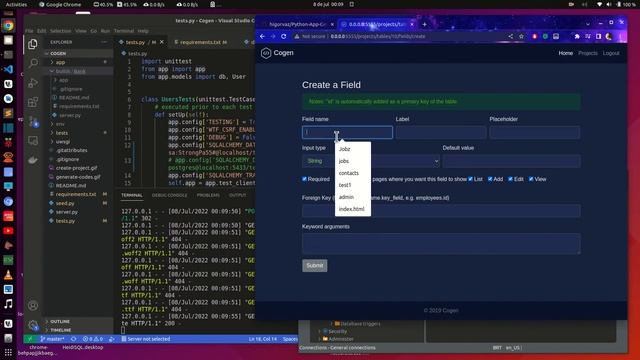Collapse the COGEN root folder section
This screenshot has width=640, height=360.
point(79,53)
